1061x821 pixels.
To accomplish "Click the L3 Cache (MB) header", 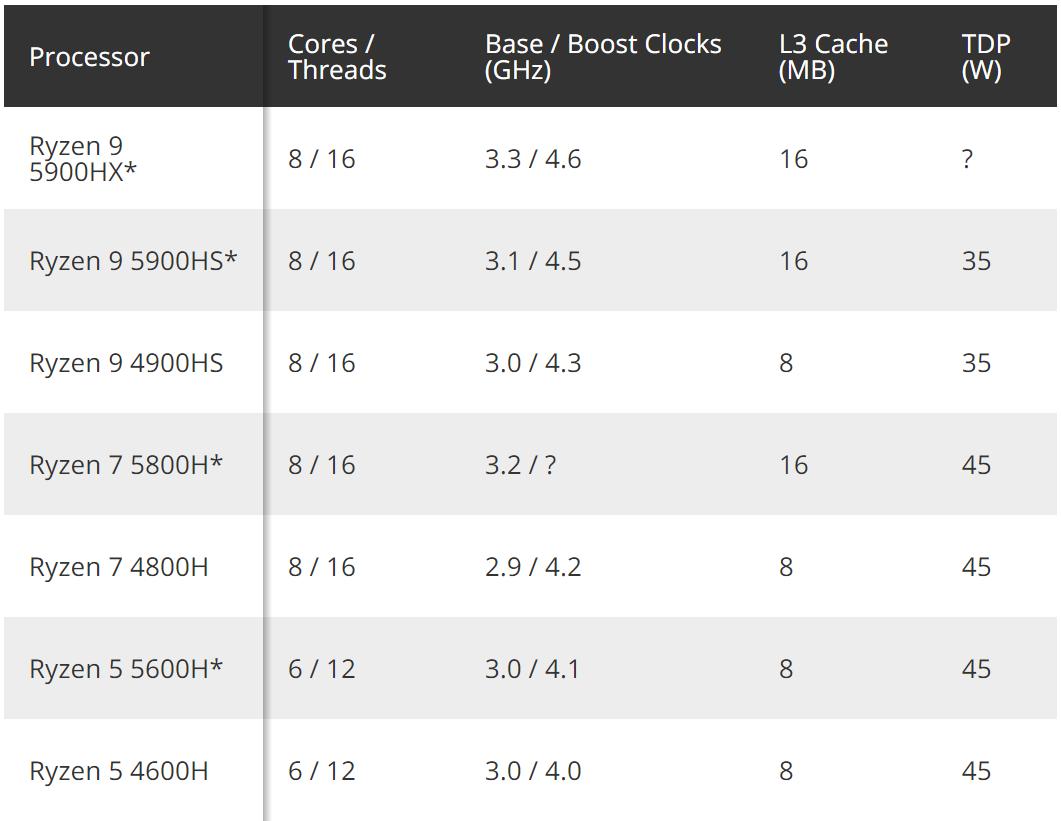I will pos(833,57).
